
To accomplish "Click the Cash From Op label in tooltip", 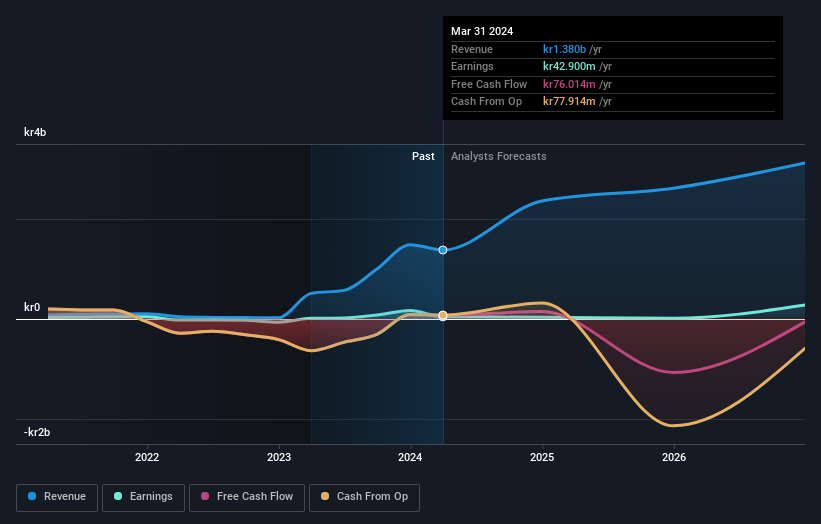I will pos(486,102).
